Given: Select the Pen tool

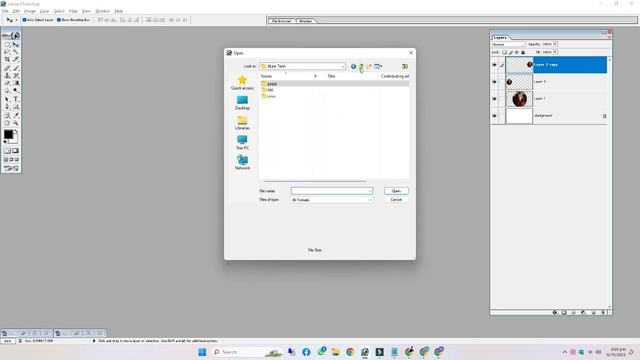Looking at the screenshot, I should pyautogui.click(x=7, y=107).
